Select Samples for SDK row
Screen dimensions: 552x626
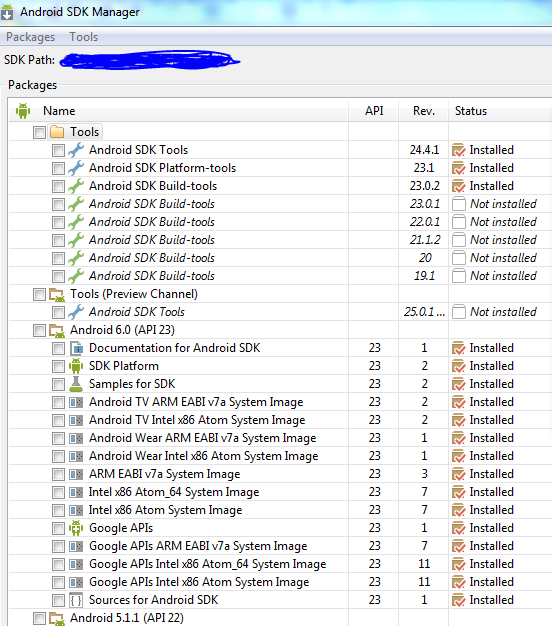click(x=279, y=384)
